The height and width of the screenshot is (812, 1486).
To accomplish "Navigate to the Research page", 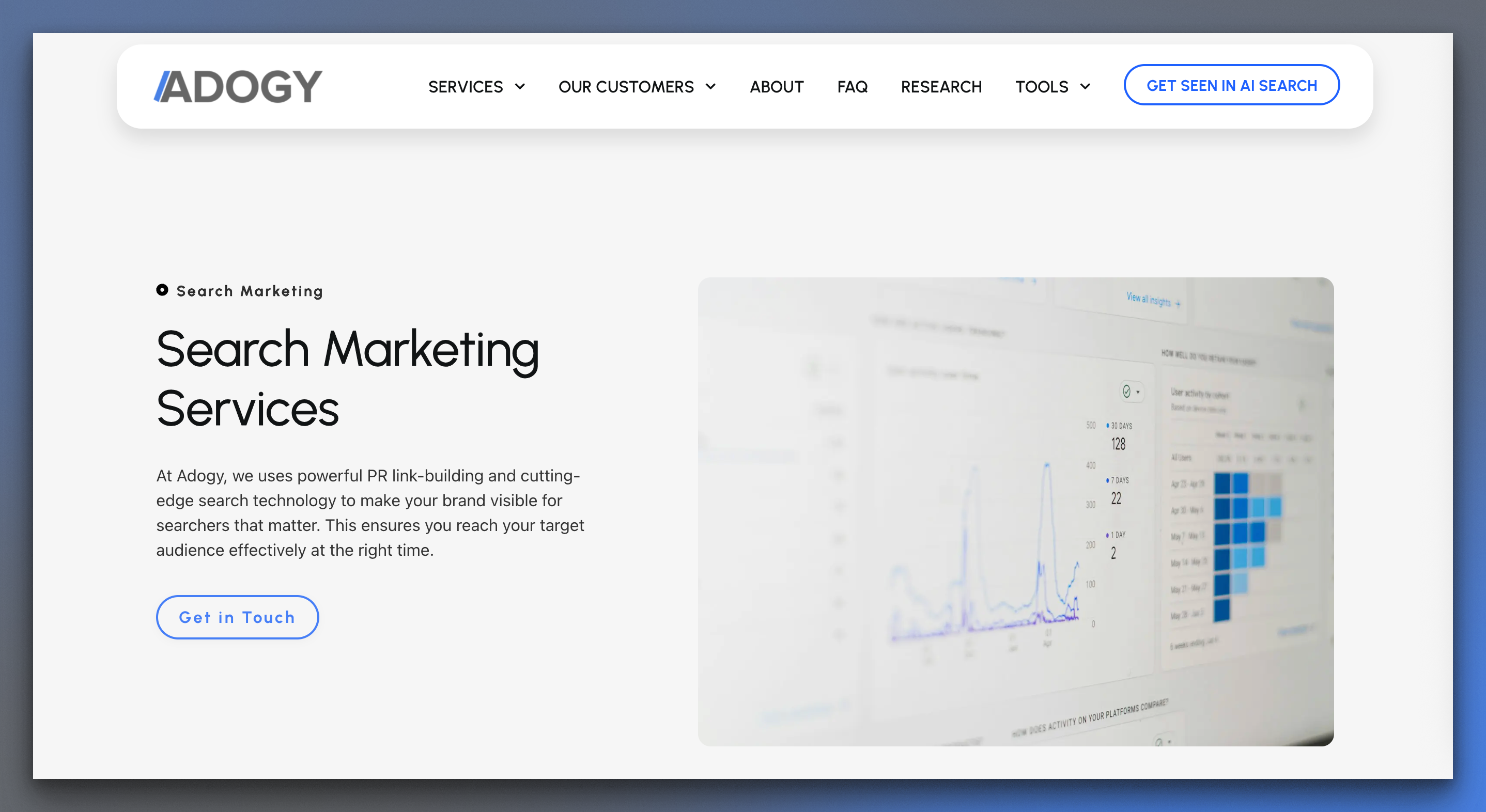I will click(941, 86).
